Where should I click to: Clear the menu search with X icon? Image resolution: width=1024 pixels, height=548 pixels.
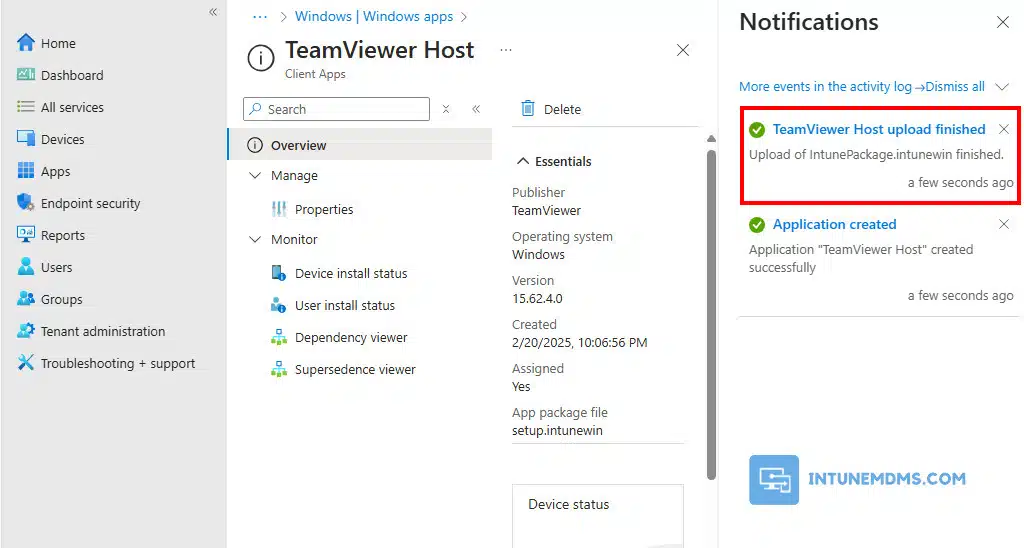pyautogui.click(x=446, y=109)
